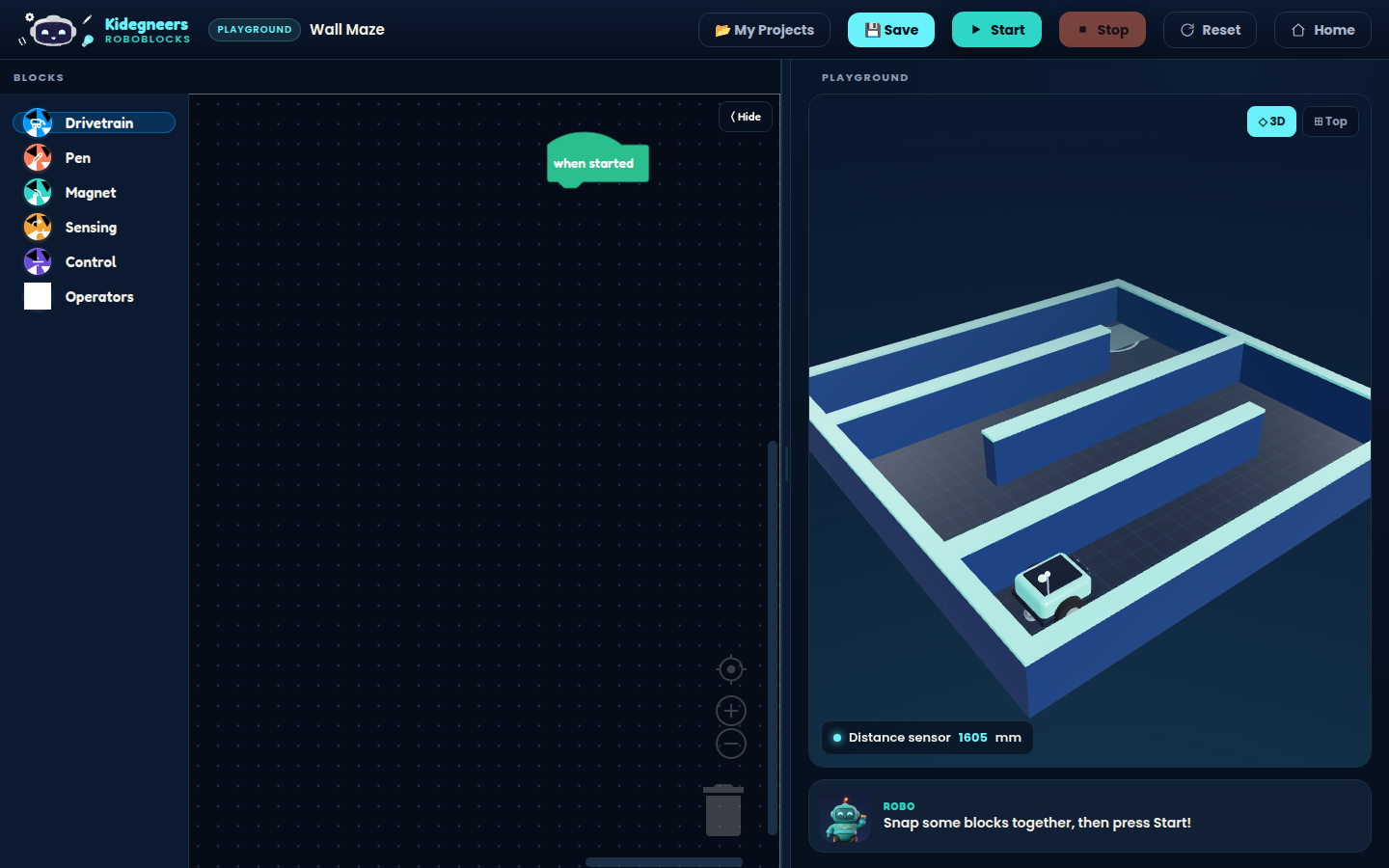
Task: Reset the playground simulation
Action: [1210, 30]
